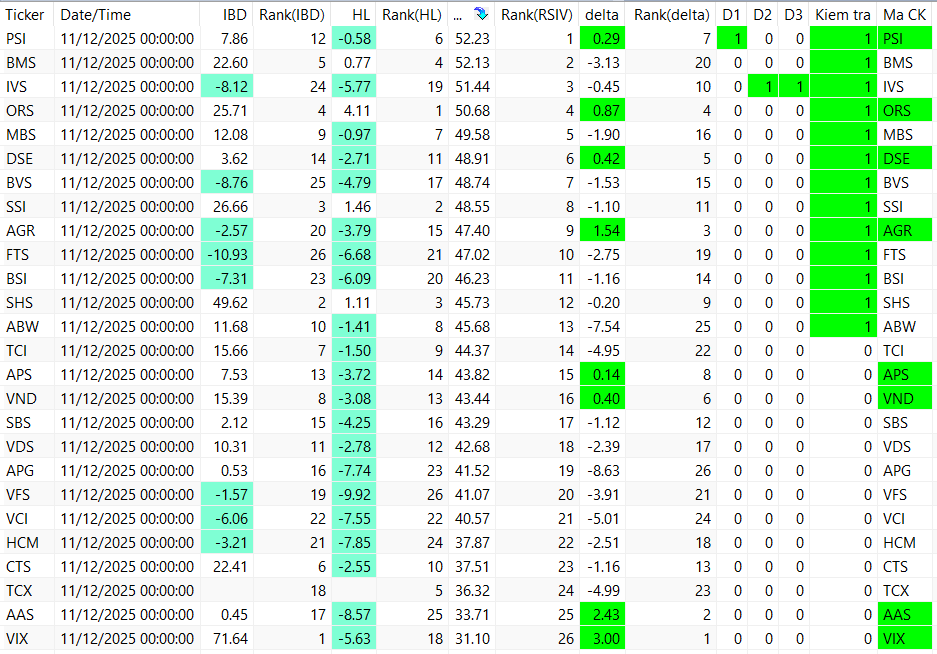Viewport: 937px width, 654px height.
Task: Click the highlighted IBD value -8.12
Action: coord(227,87)
